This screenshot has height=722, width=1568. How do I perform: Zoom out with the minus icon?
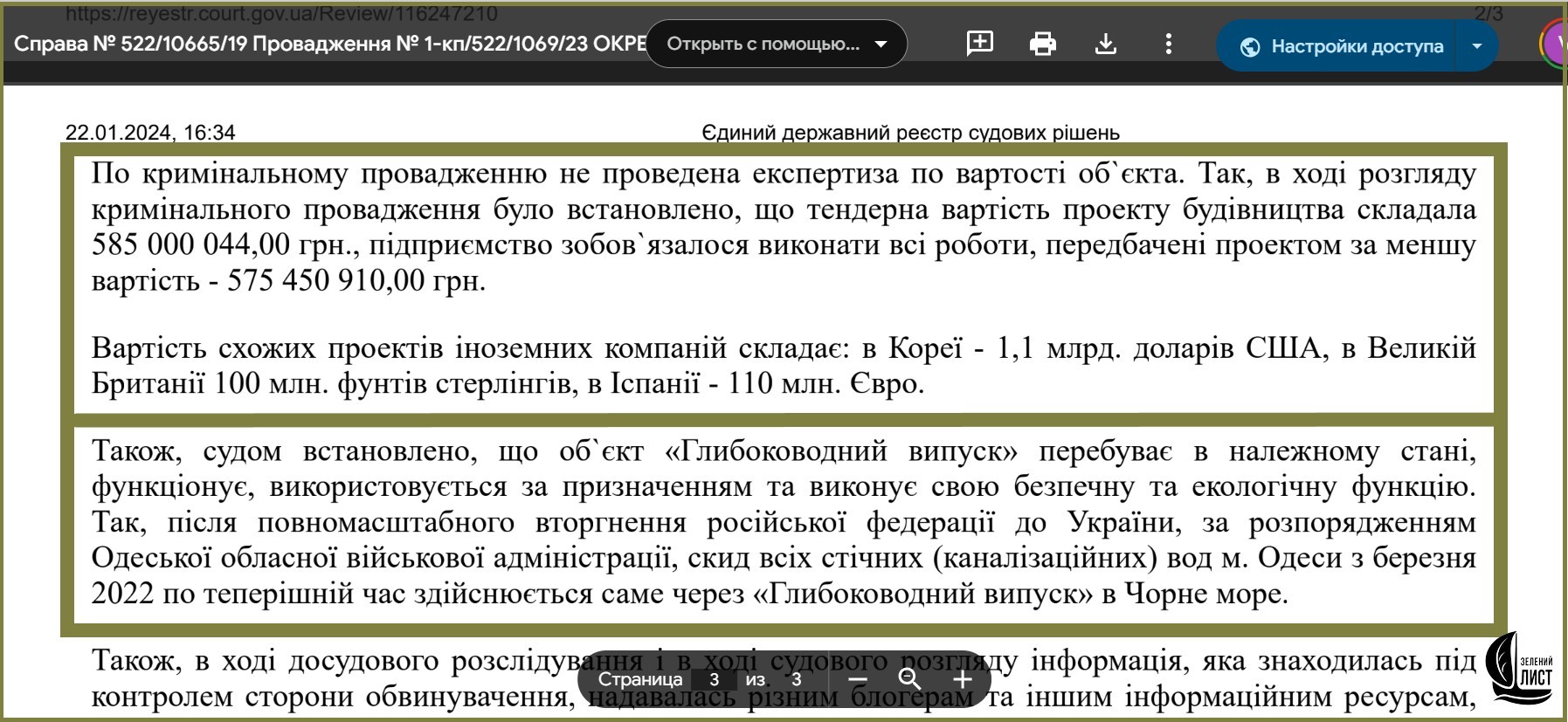pos(858,679)
